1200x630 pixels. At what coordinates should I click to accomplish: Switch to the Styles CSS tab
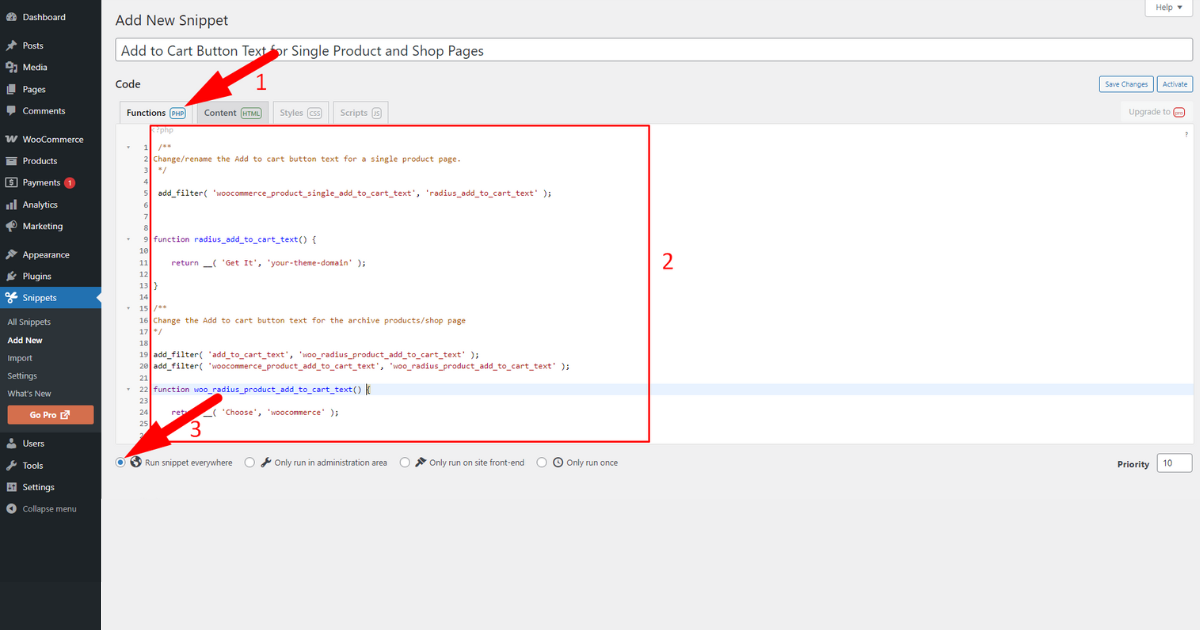coord(301,113)
